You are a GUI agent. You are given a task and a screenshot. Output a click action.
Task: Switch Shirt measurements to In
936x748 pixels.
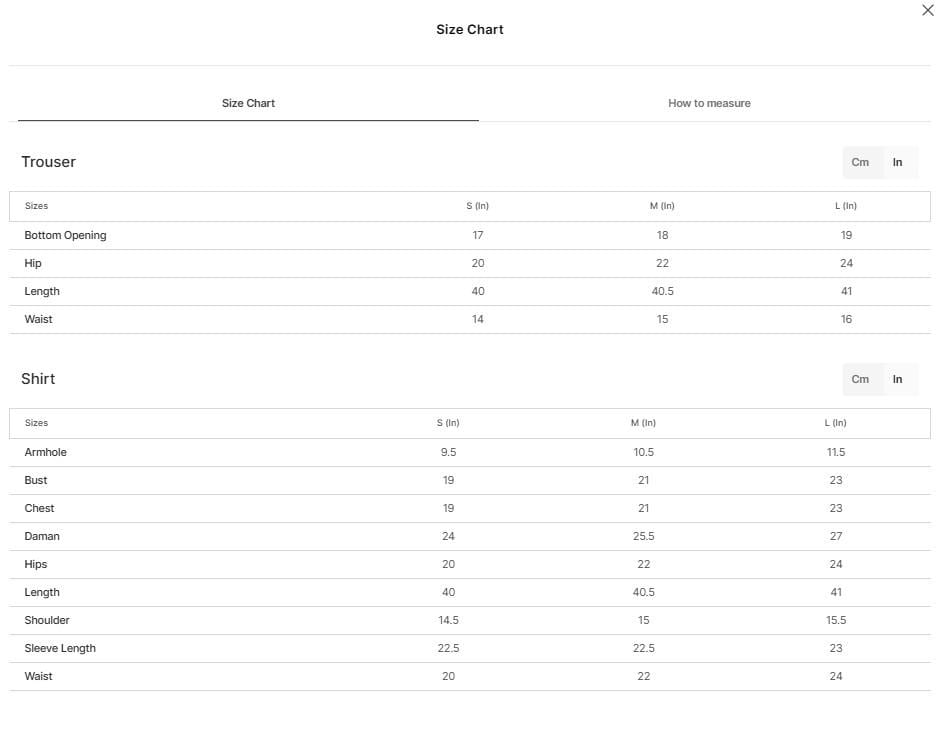tap(897, 379)
